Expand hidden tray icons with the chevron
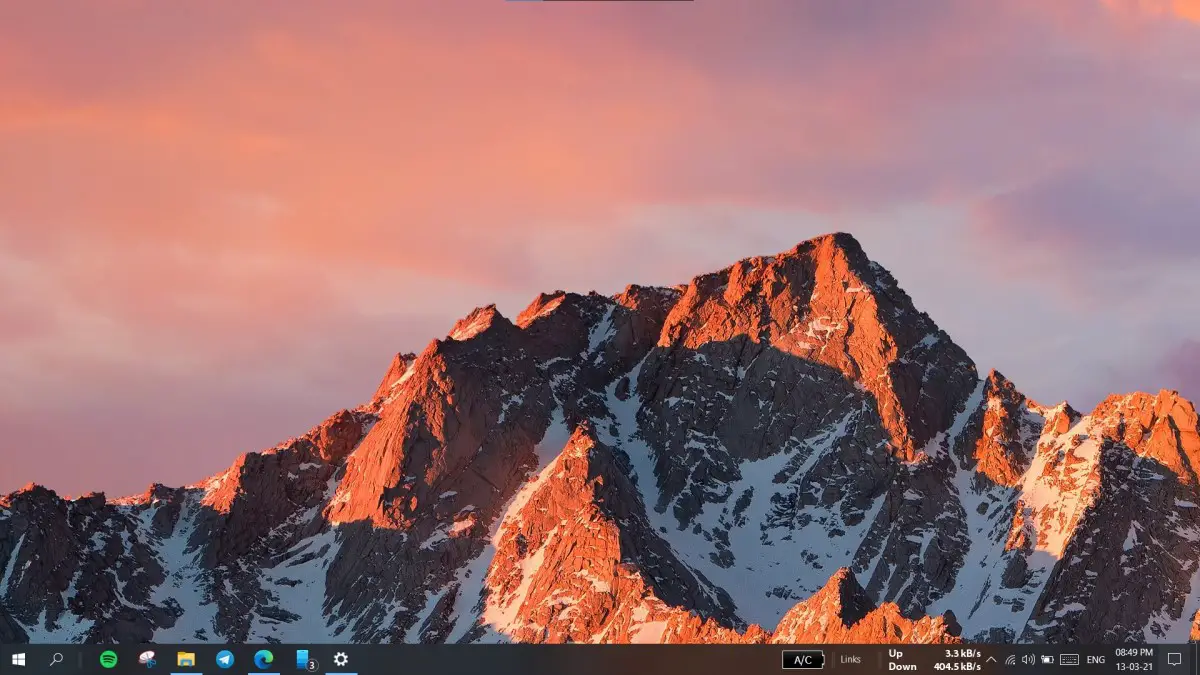 click(x=990, y=659)
